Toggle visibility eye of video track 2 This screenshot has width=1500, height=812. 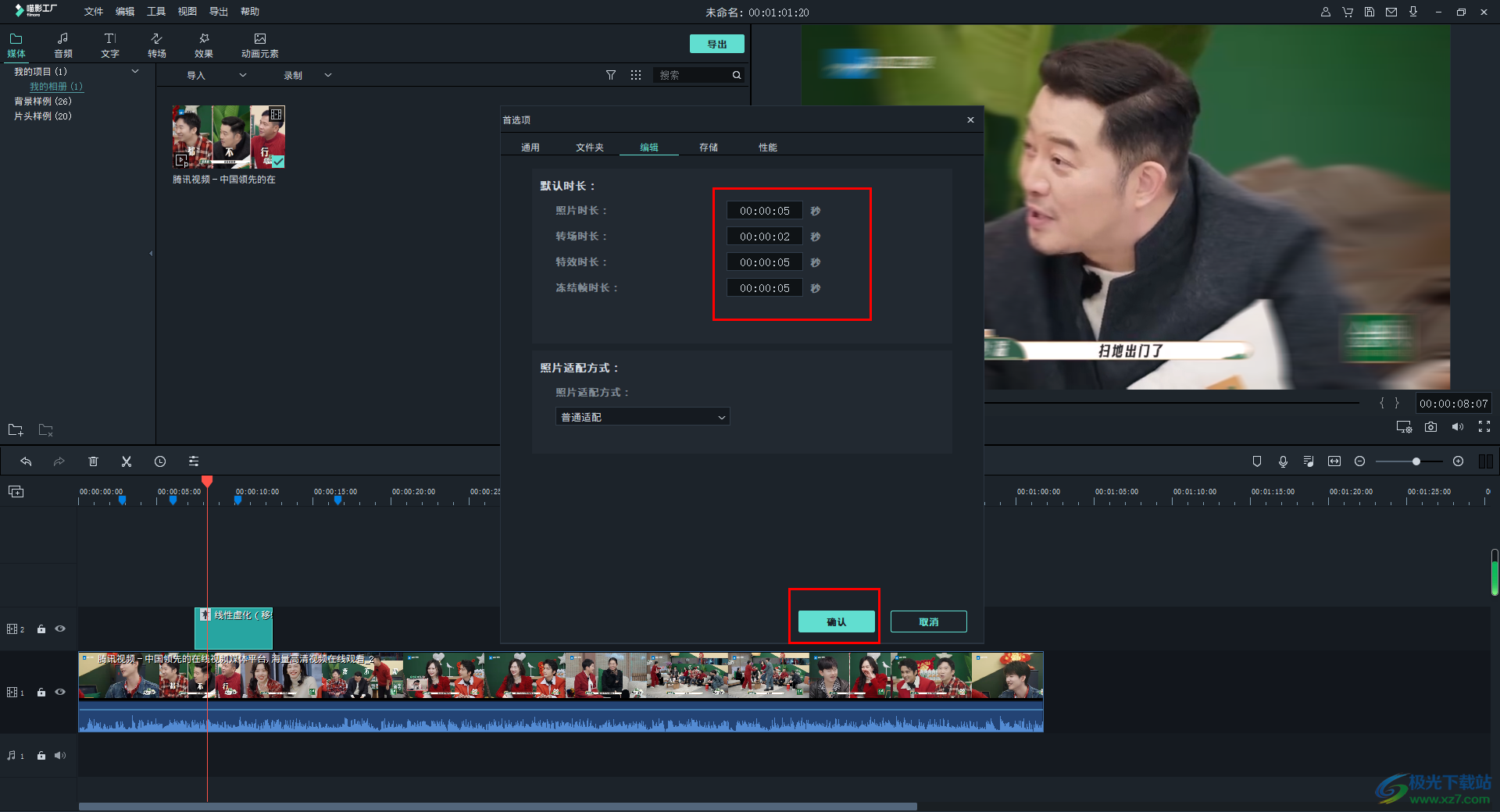point(60,629)
